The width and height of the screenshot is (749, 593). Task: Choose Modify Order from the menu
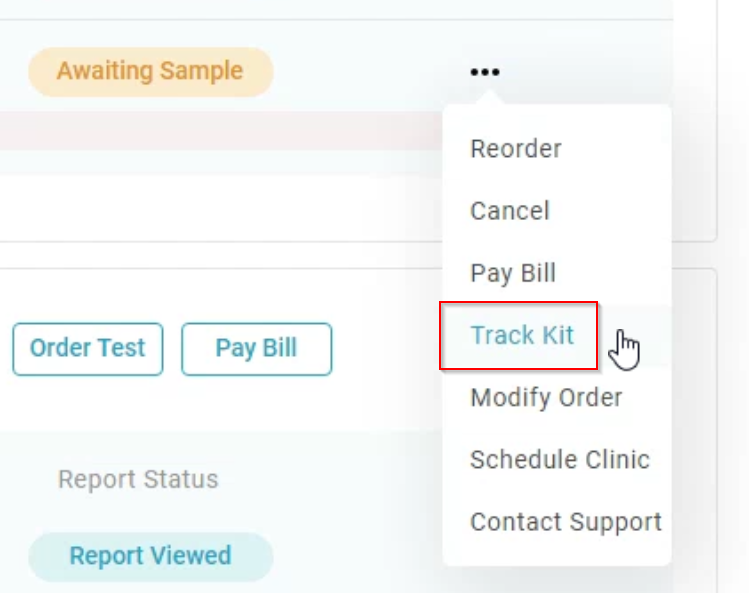tap(546, 397)
